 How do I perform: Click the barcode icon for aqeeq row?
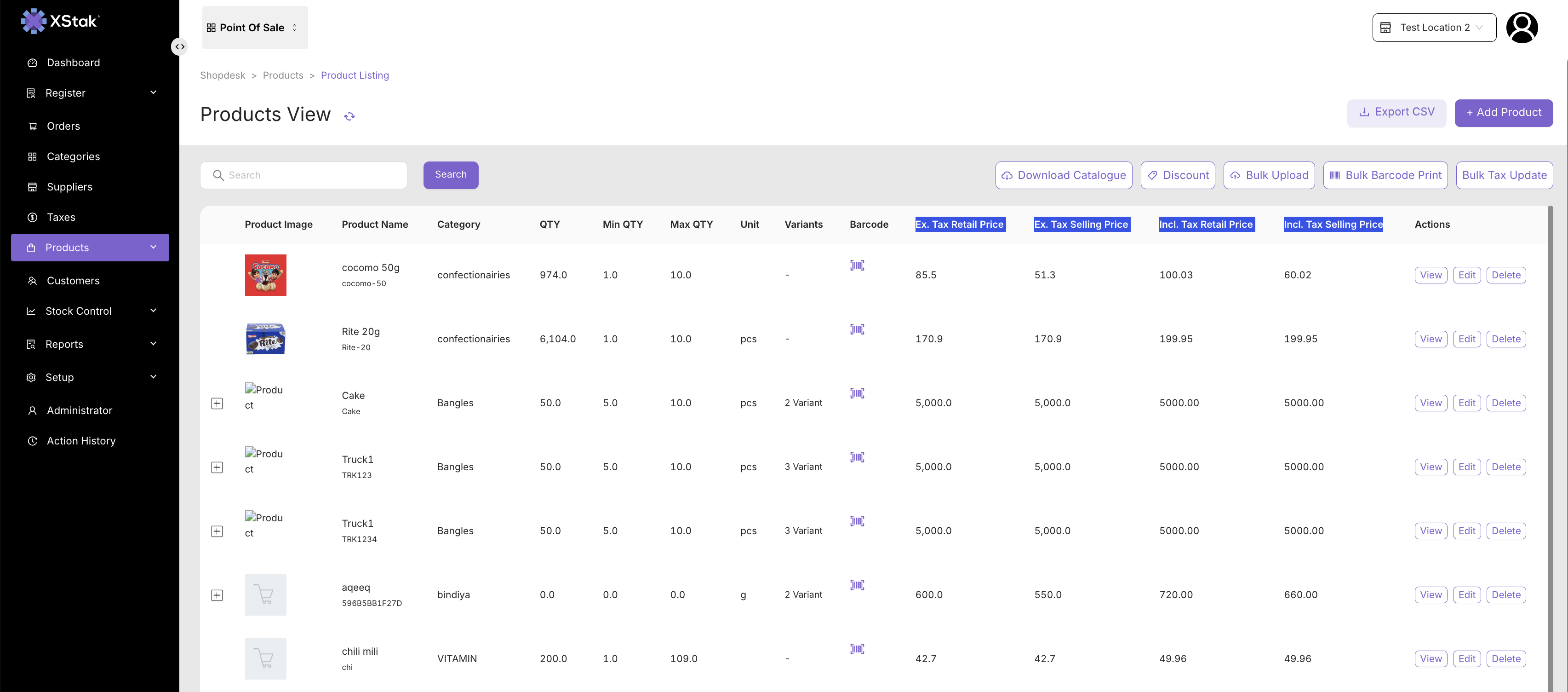pyautogui.click(x=857, y=585)
